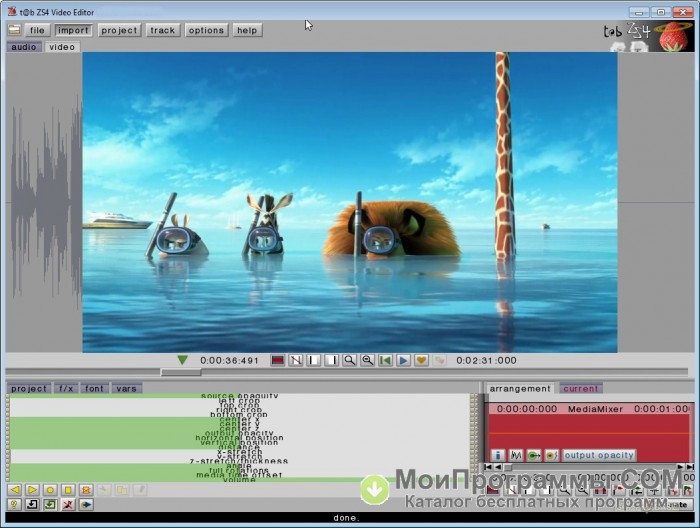The image size is (700, 528).
Task: Click the audio waveform preview
Action: point(44,202)
